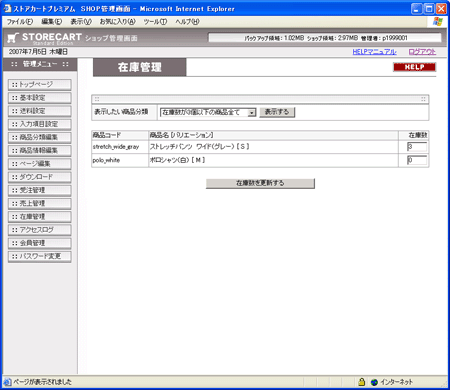The height and width of the screenshot is (390, 450).
Task: Open 受注管理 from the menu
Action: pos(40,190)
